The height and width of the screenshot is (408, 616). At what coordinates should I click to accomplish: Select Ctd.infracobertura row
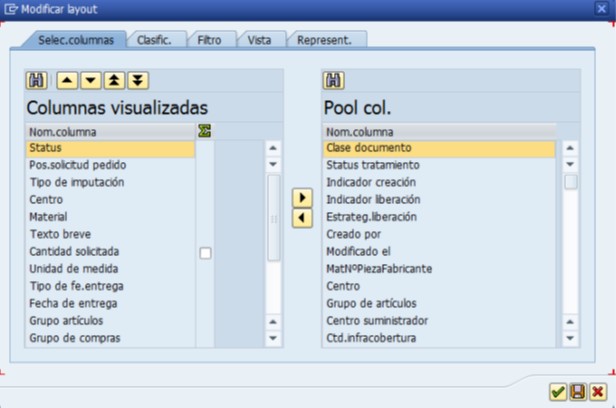(439, 338)
